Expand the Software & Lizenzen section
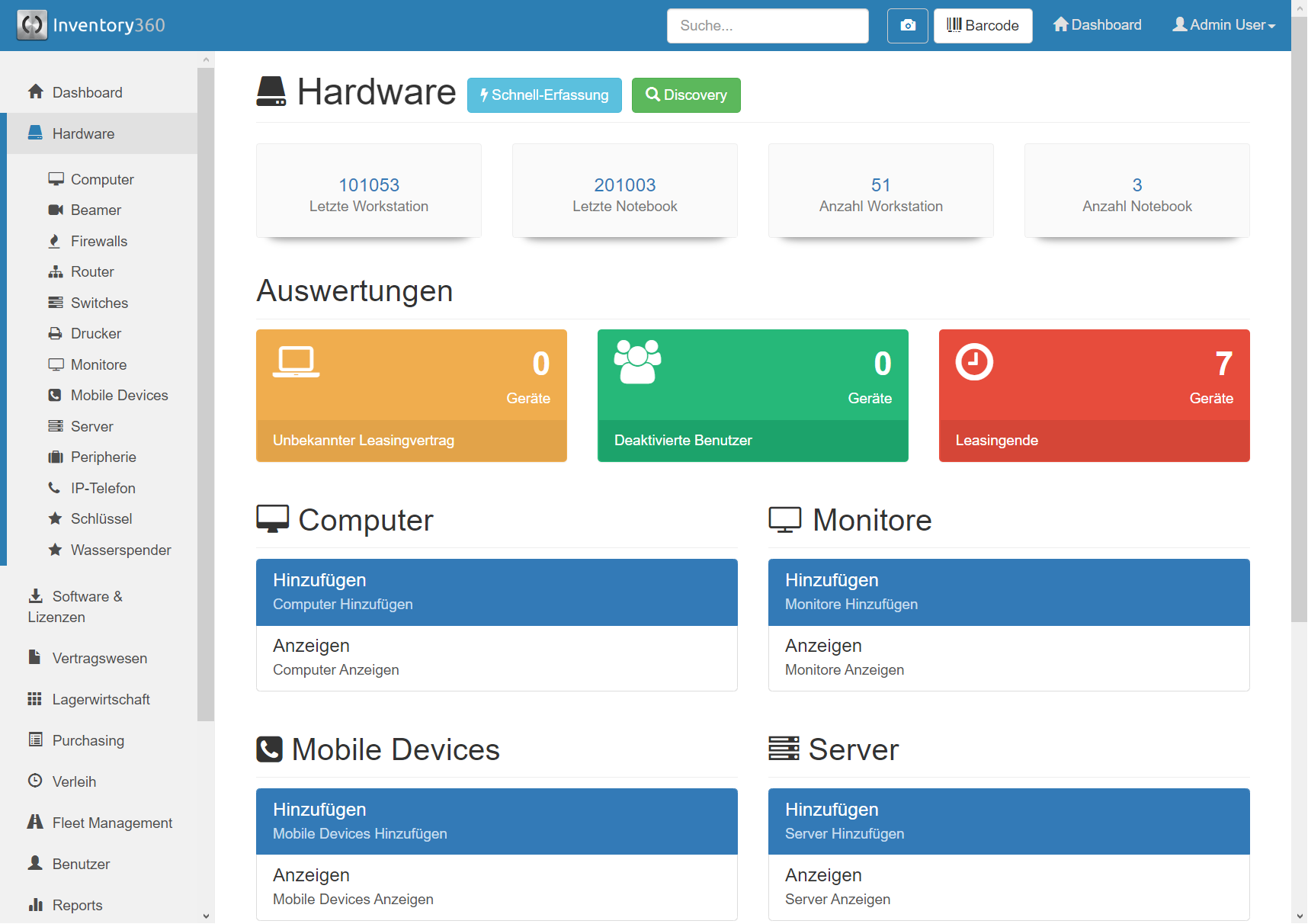This screenshot has width=1308, height=924. [x=87, y=606]
